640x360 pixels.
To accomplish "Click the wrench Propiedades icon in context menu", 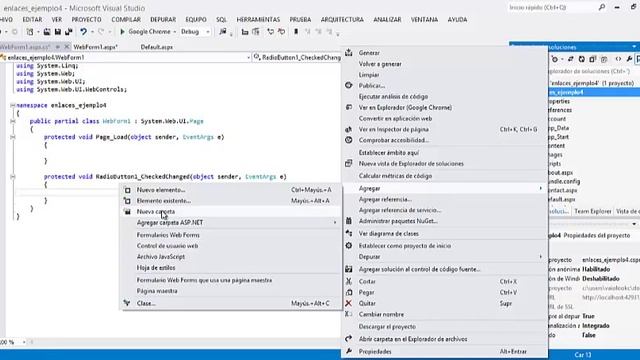I will (x=349, y=351).
